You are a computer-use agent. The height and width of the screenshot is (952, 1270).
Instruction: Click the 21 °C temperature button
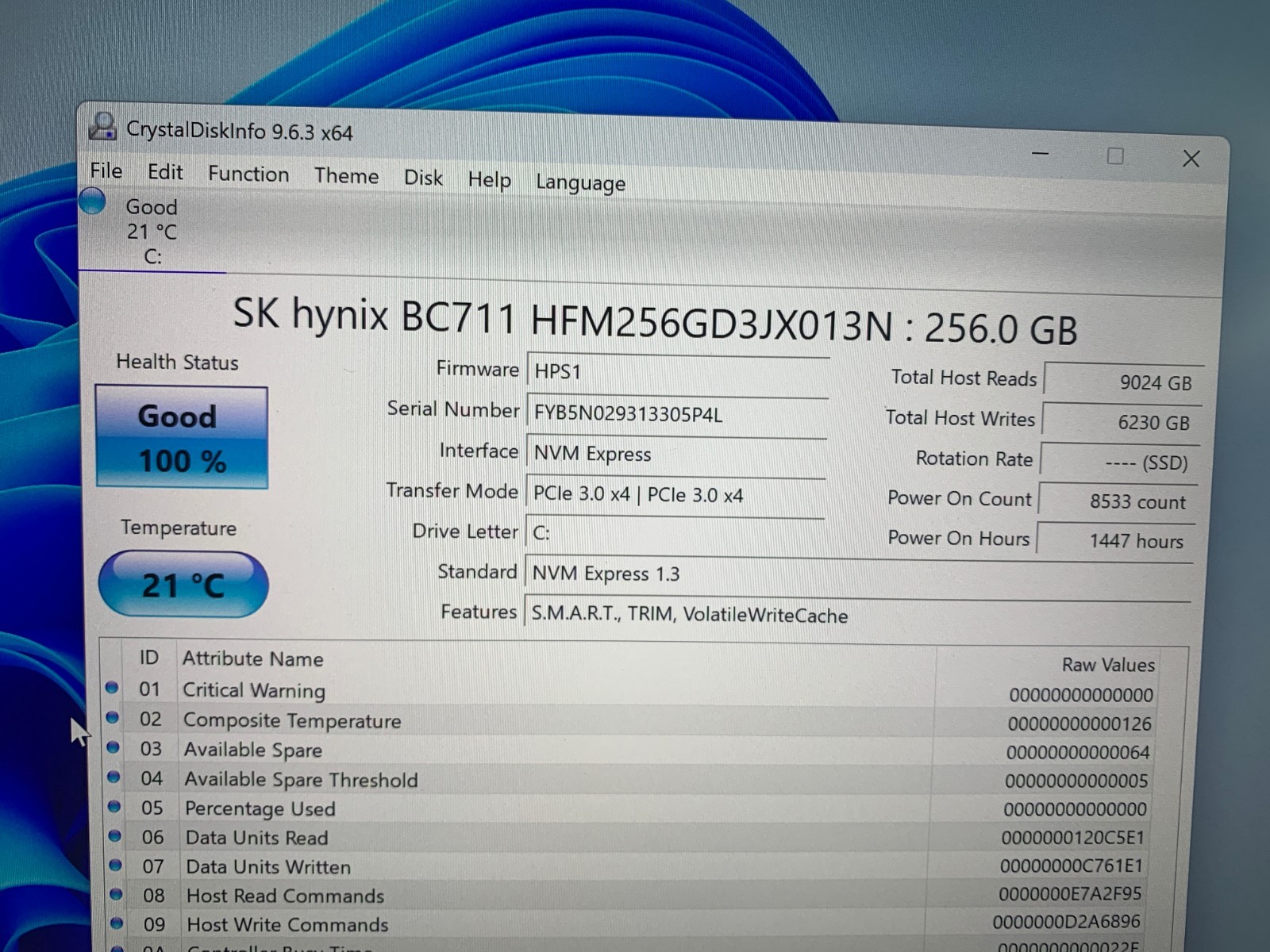(183, 585)
